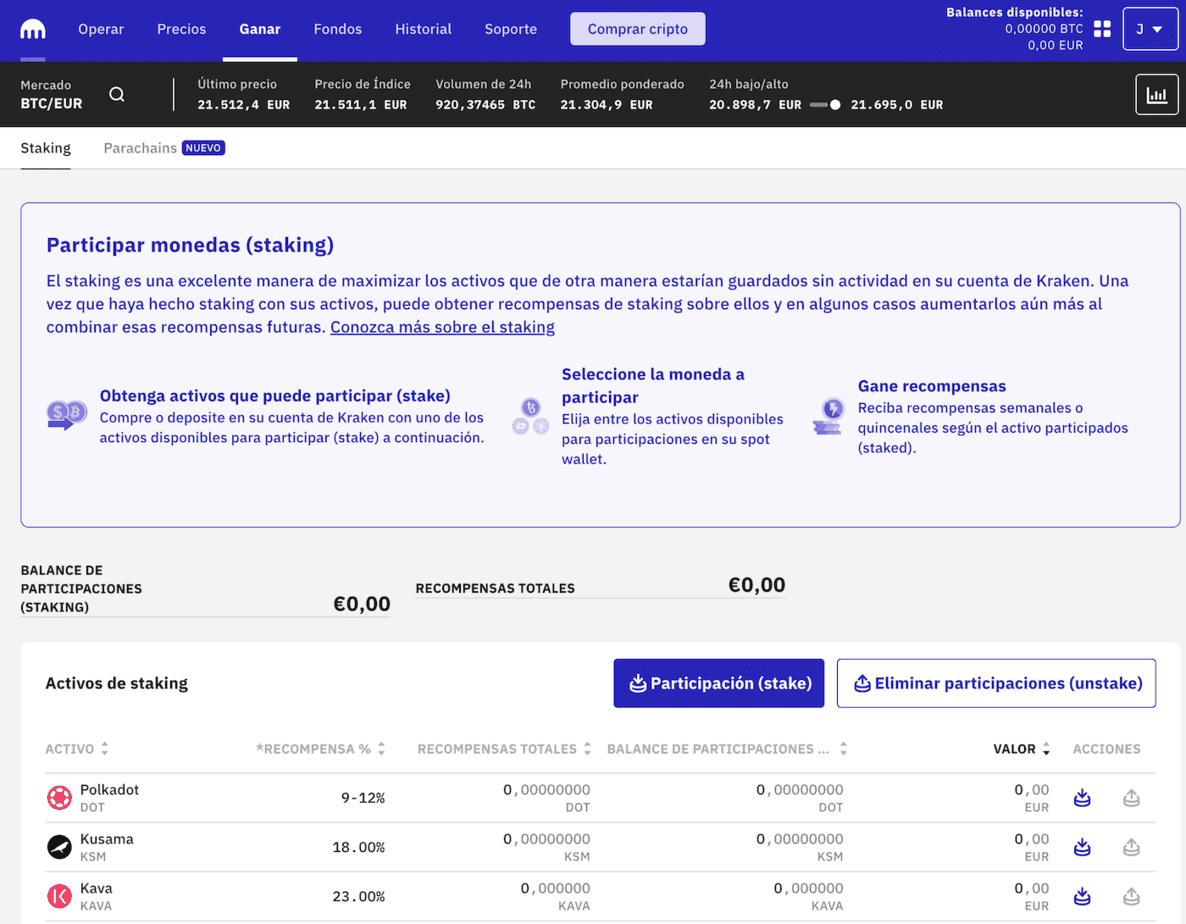This screenshot has height=924, width=1186.
Task: Click the weighted average 21.304,9 EUR
Action: (607, 104)
